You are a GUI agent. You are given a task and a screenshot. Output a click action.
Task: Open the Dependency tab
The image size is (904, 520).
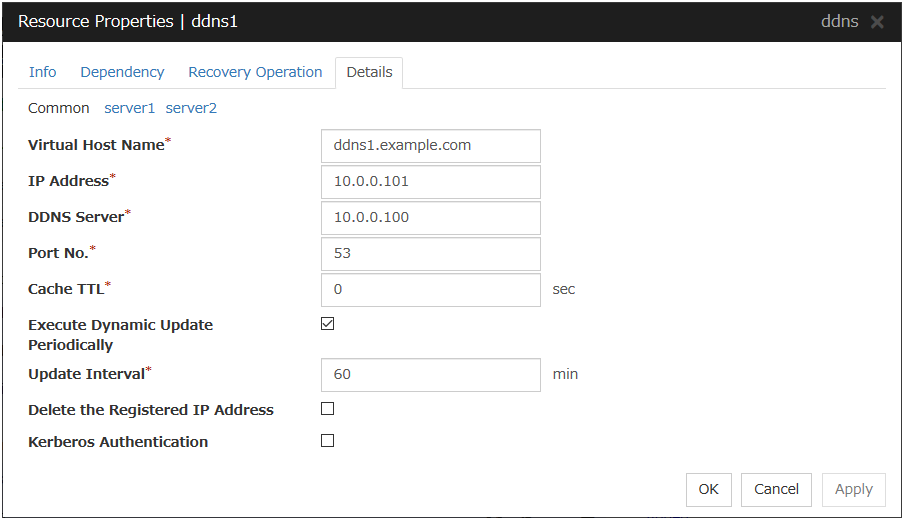point(122,72)
